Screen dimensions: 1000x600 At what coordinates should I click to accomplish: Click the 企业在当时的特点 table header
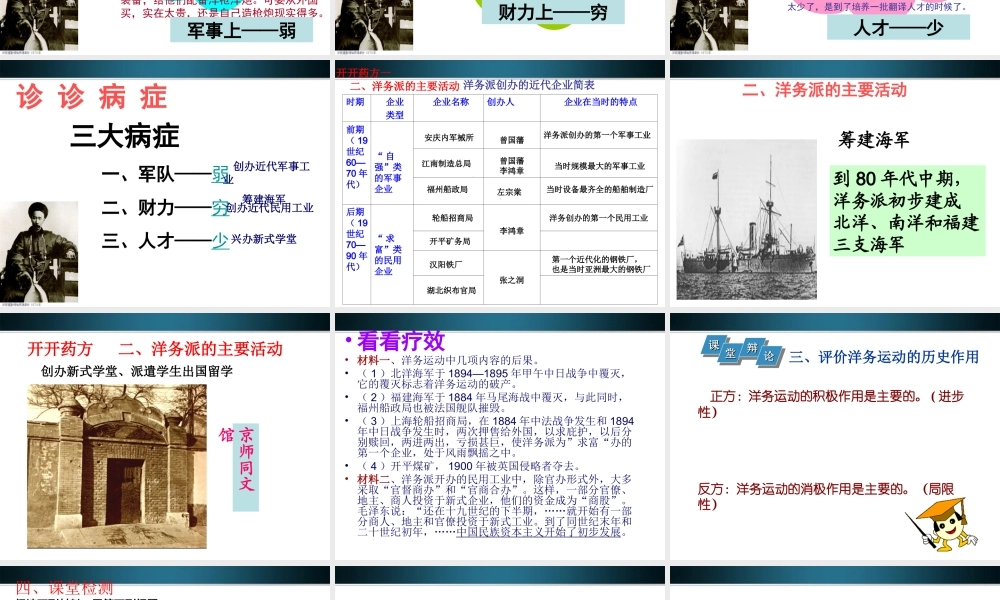[x=600, y=102]
